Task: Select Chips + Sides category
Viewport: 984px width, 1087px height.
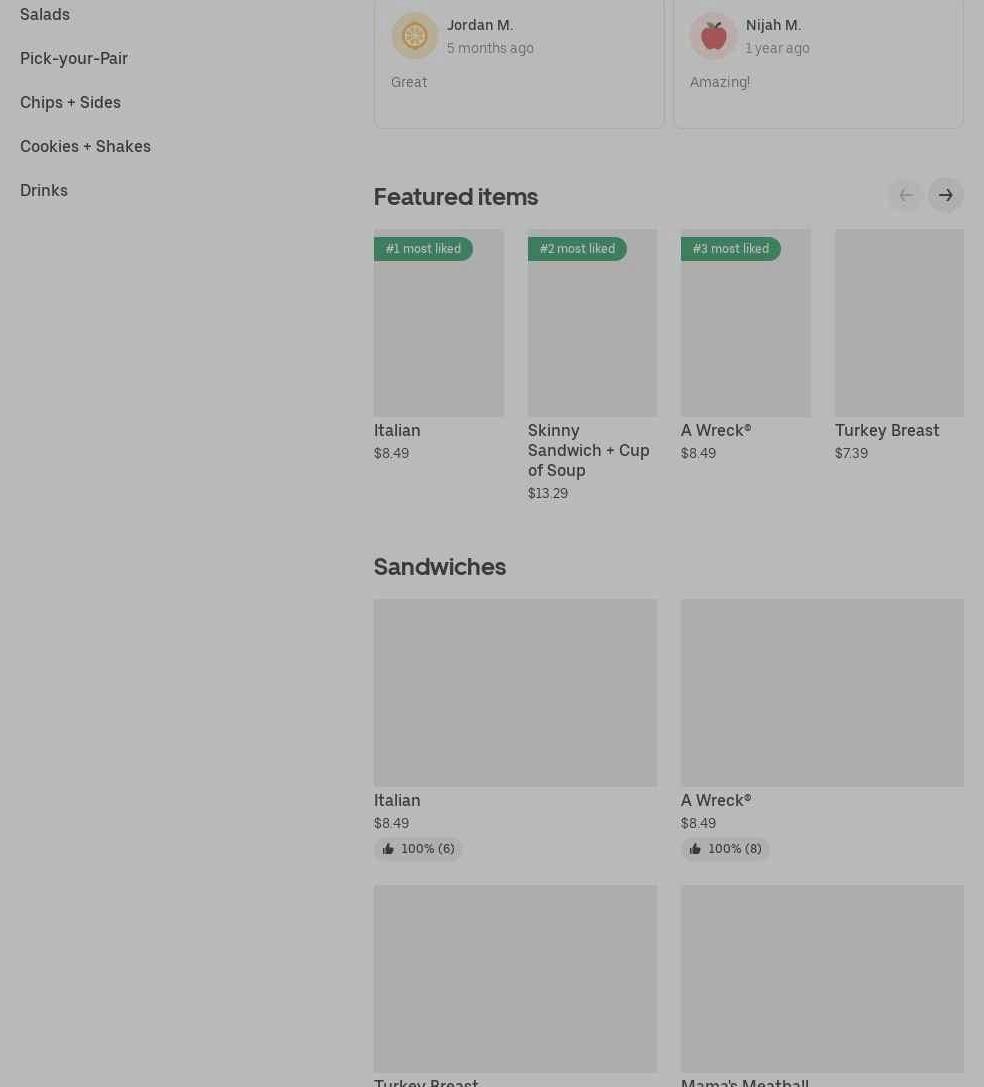Action: coord(70,102)
